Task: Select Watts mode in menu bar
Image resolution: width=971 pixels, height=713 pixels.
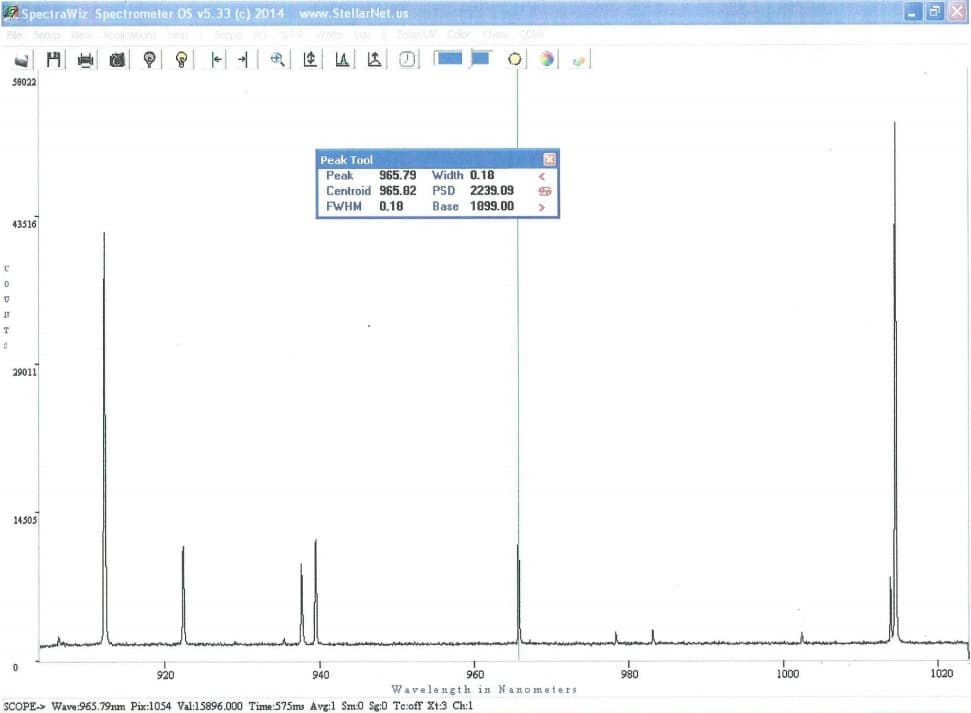Action: point(329,35)
